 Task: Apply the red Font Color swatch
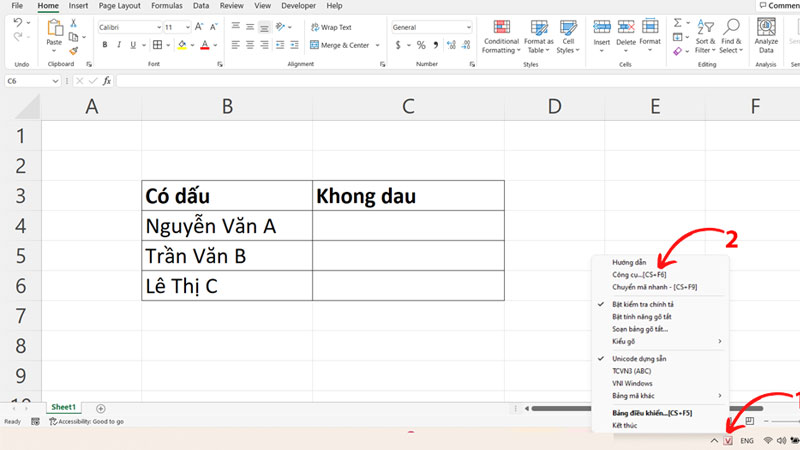coord(205,45)
